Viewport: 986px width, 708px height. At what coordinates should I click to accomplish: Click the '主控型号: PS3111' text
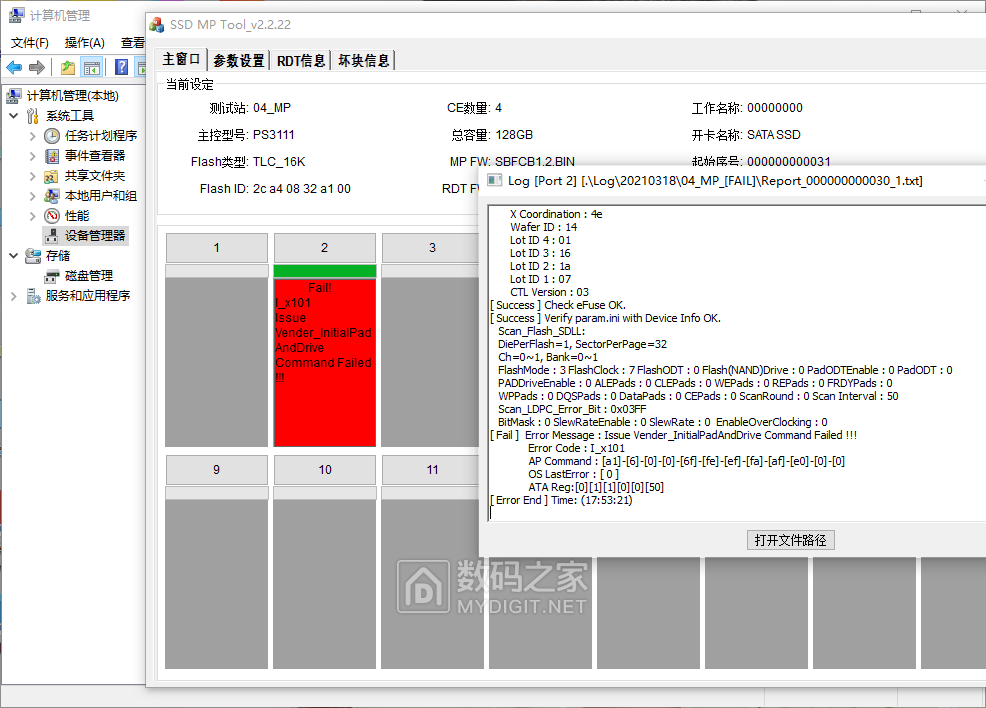[246, 135]
